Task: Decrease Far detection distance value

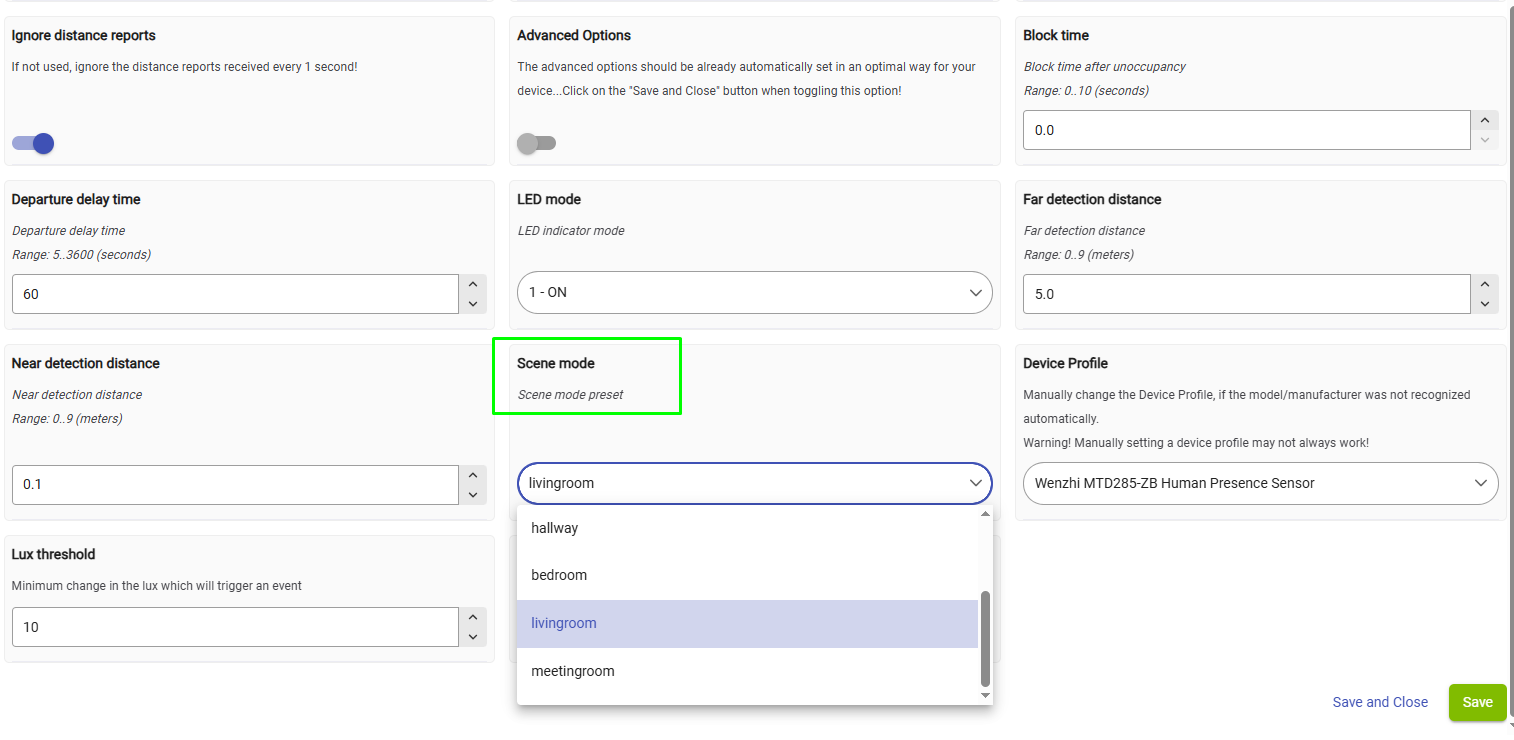Action: [x=1485, y=304]
